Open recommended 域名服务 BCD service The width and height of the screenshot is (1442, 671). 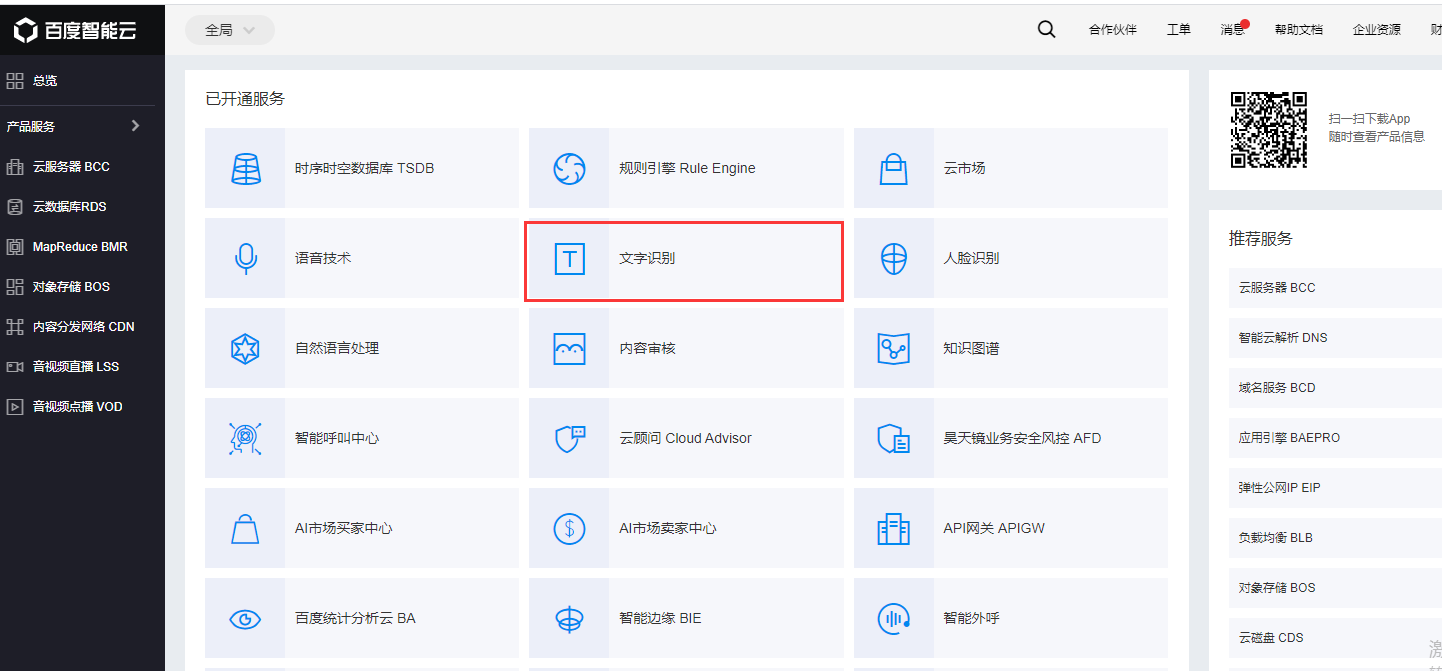click(1335, 387)
